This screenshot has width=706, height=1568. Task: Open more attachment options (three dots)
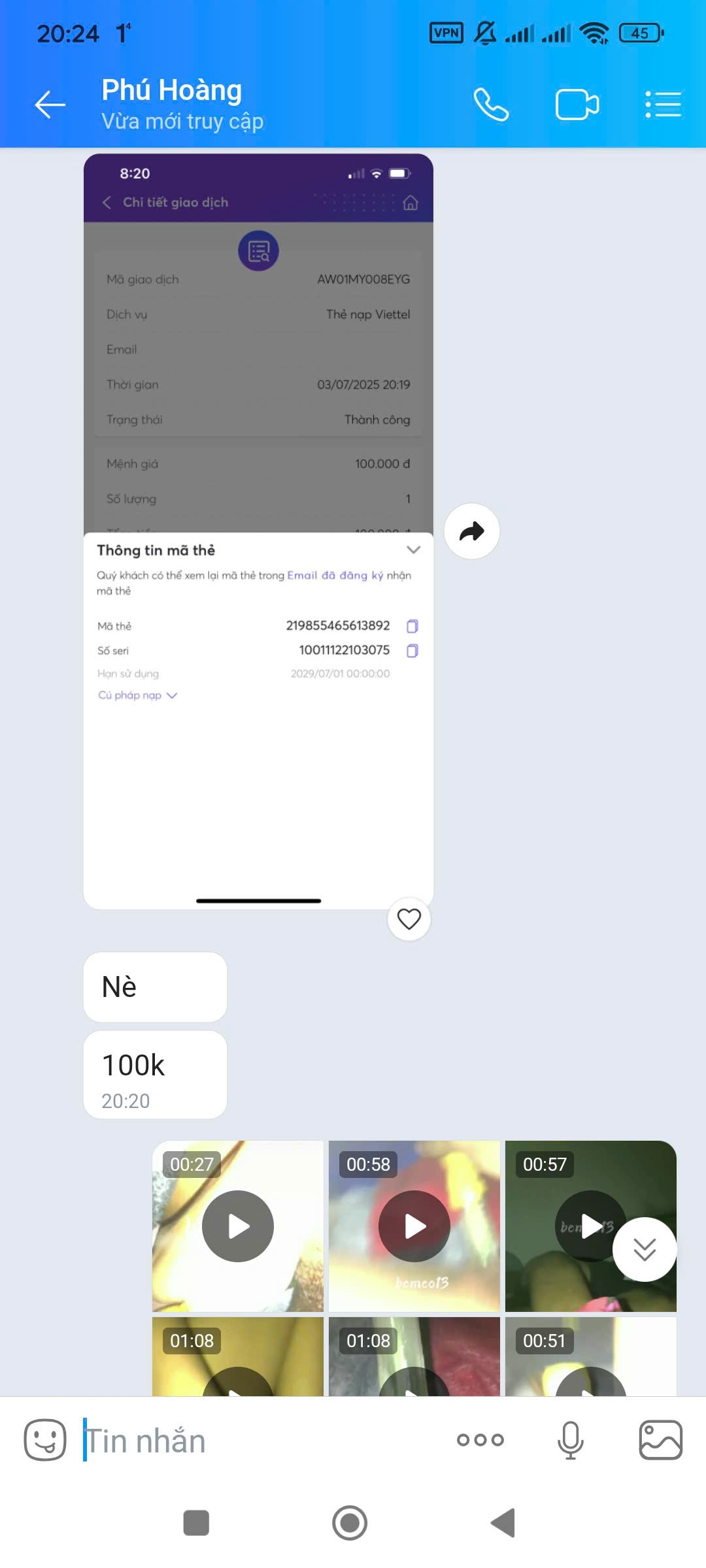pos(480,1440)
